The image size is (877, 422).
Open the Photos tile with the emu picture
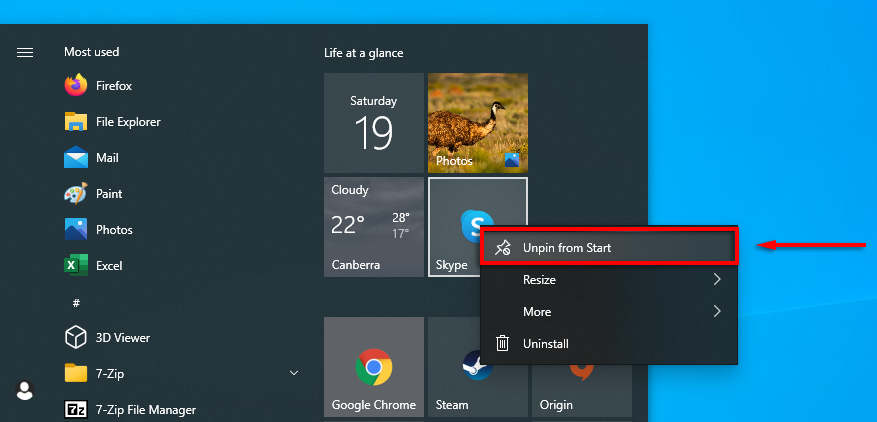tap(478, 123)
